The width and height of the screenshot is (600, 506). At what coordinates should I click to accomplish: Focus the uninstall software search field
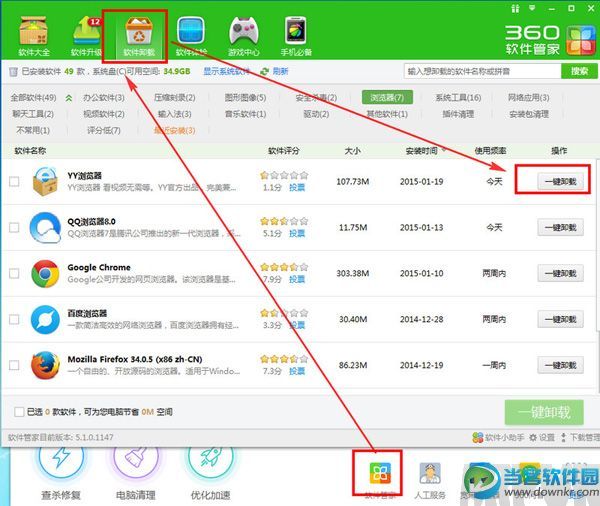point(483,71)
